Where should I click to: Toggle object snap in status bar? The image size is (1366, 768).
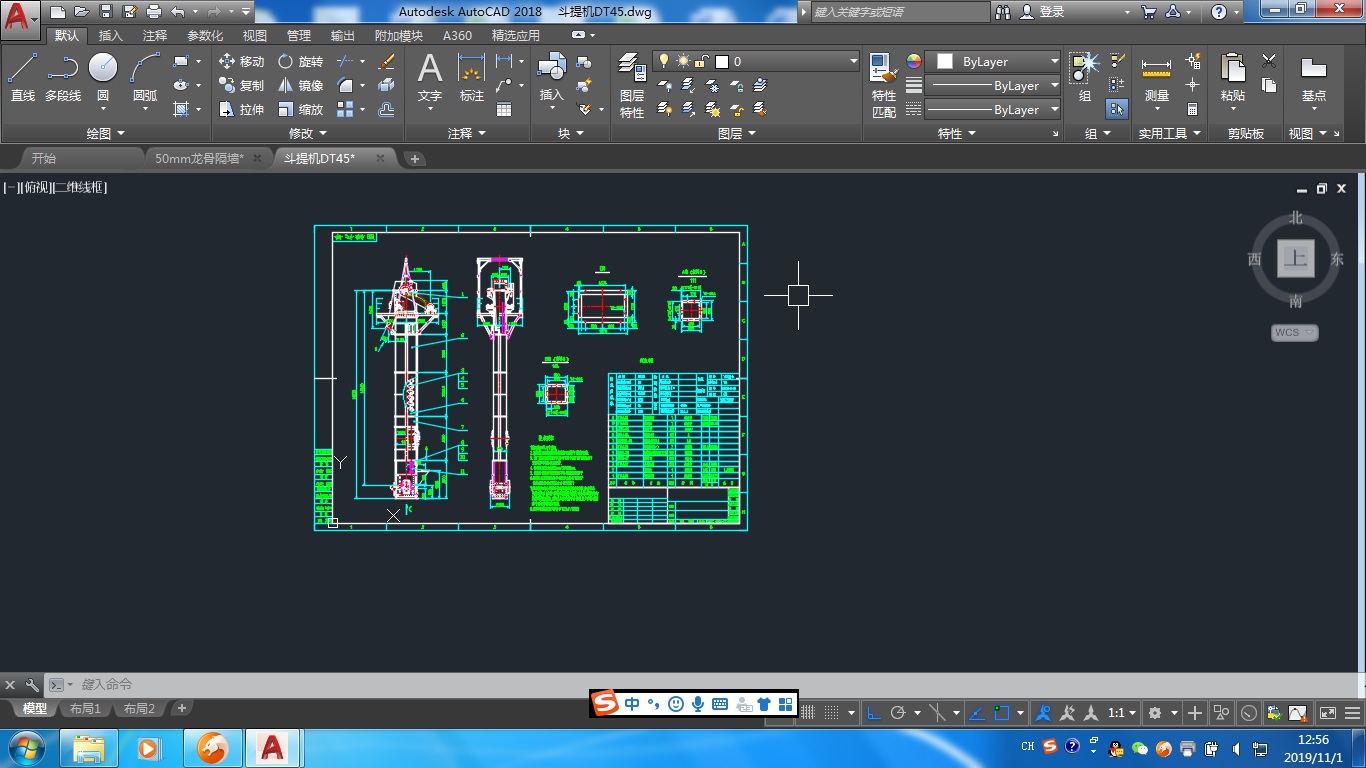[x=1002, y=713]
